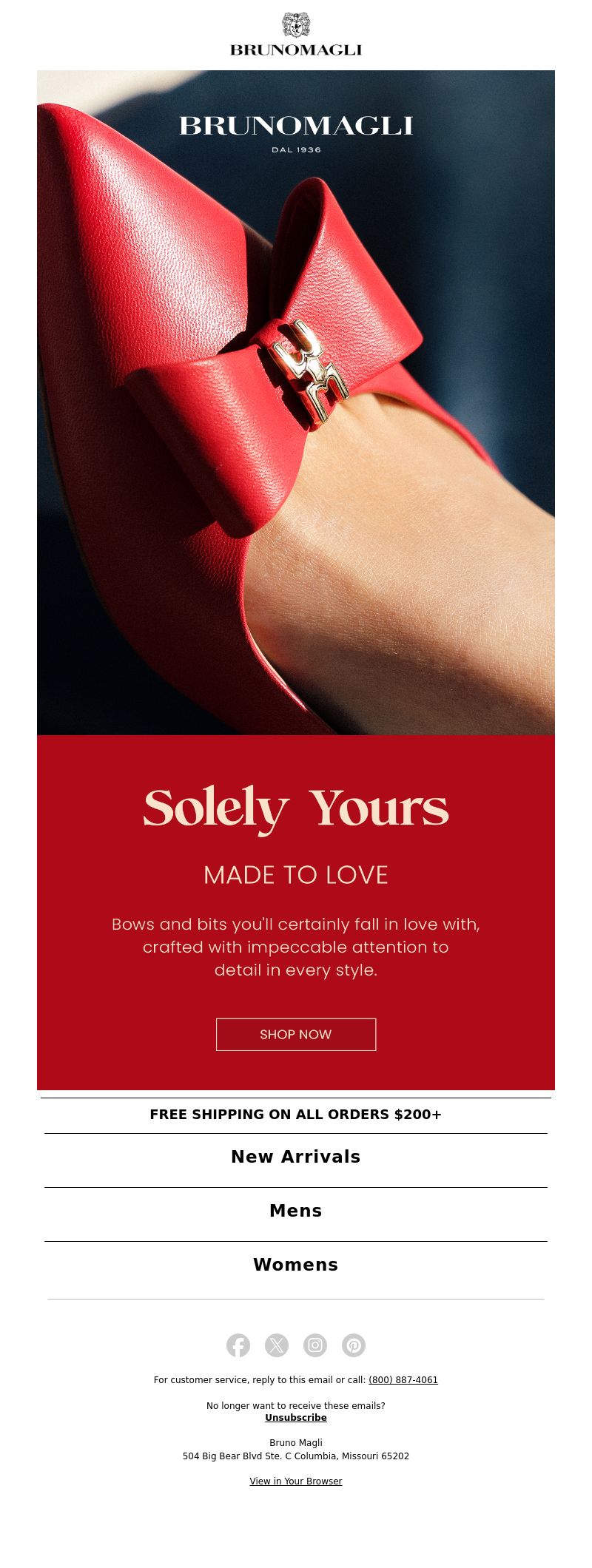Click the Solely Yours headline
Screen dimensions: 592x1568
pyautogui.click(x=296, y=808)
